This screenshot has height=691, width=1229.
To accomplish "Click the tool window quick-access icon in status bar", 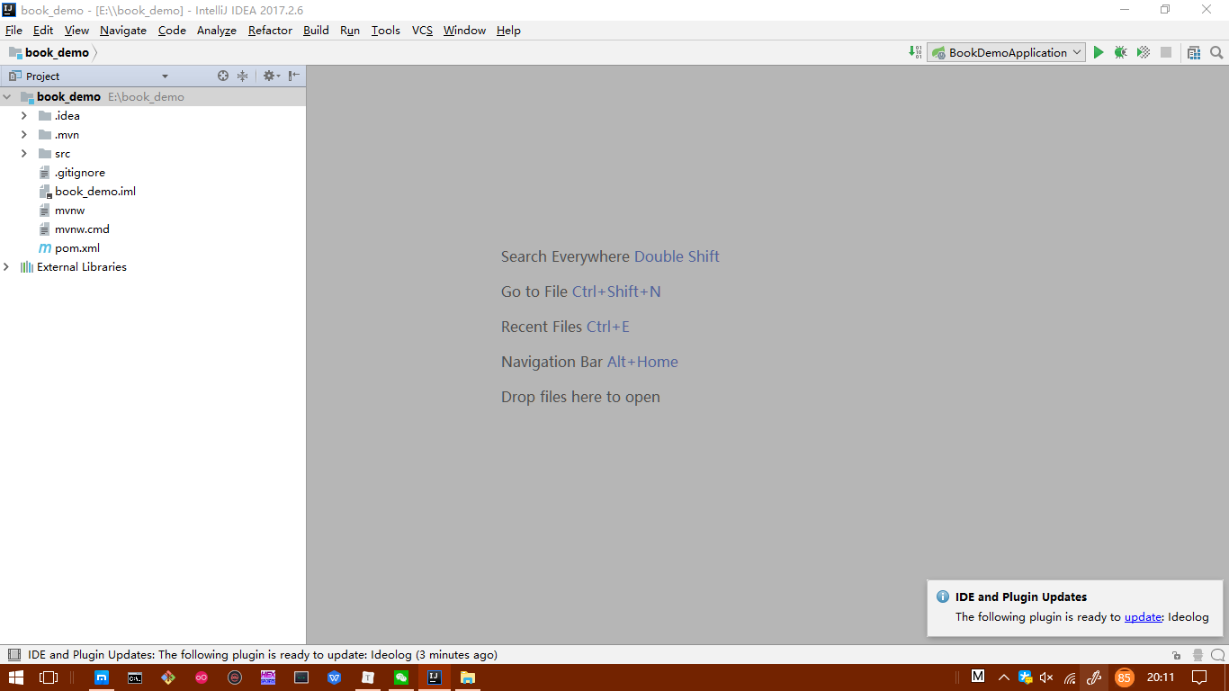I will [14, 655].
